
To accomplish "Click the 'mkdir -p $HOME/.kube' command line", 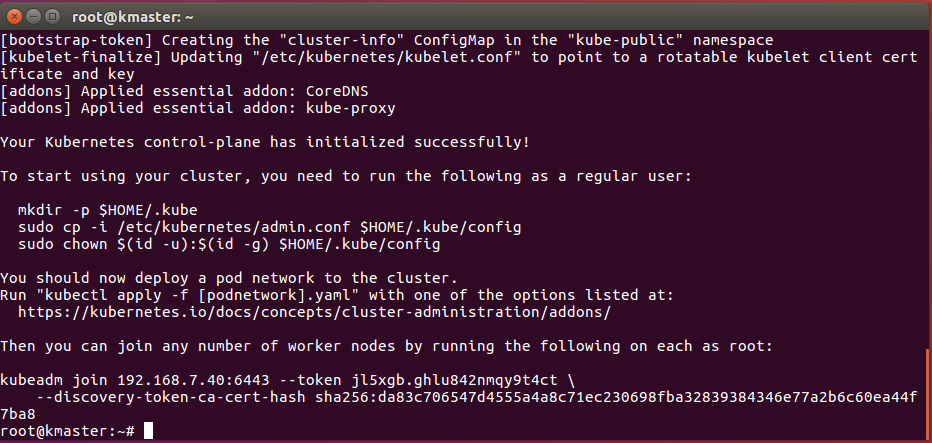I will [107, 210].
